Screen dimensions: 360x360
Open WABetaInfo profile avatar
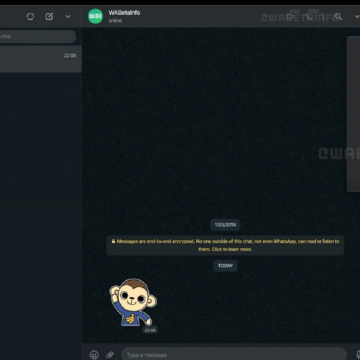pyautogui.click(x=95, y=16)
